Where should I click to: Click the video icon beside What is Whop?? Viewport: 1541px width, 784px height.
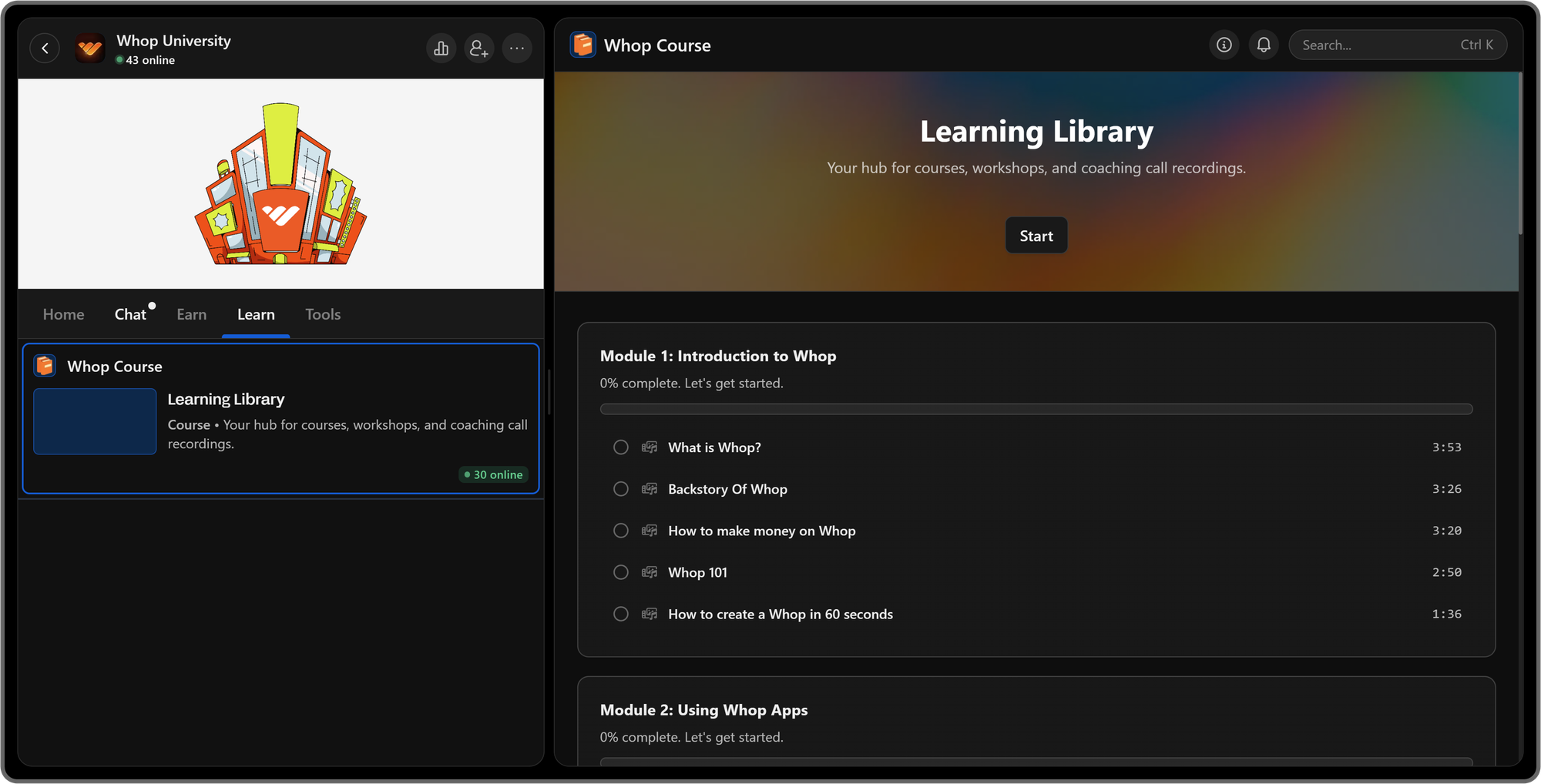[650, 447]
